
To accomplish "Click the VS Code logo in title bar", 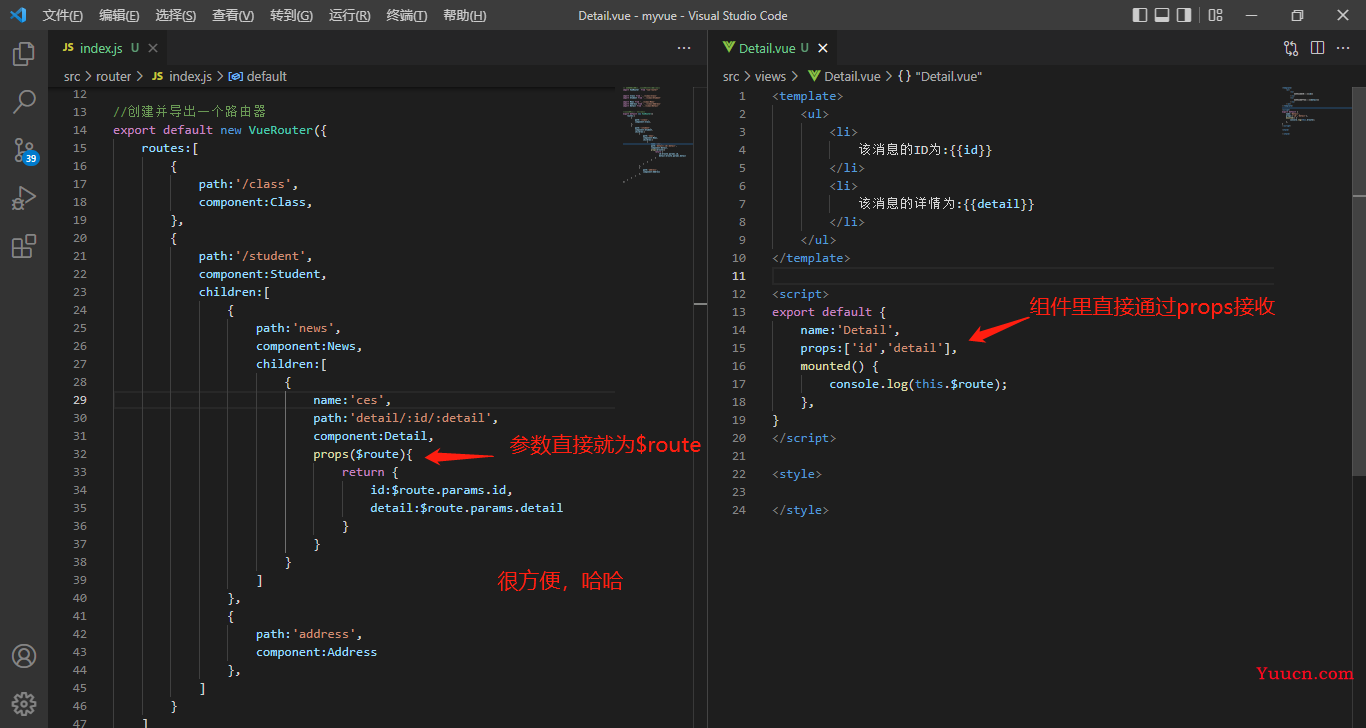I will pyautogui.click(x=18, y=15).
